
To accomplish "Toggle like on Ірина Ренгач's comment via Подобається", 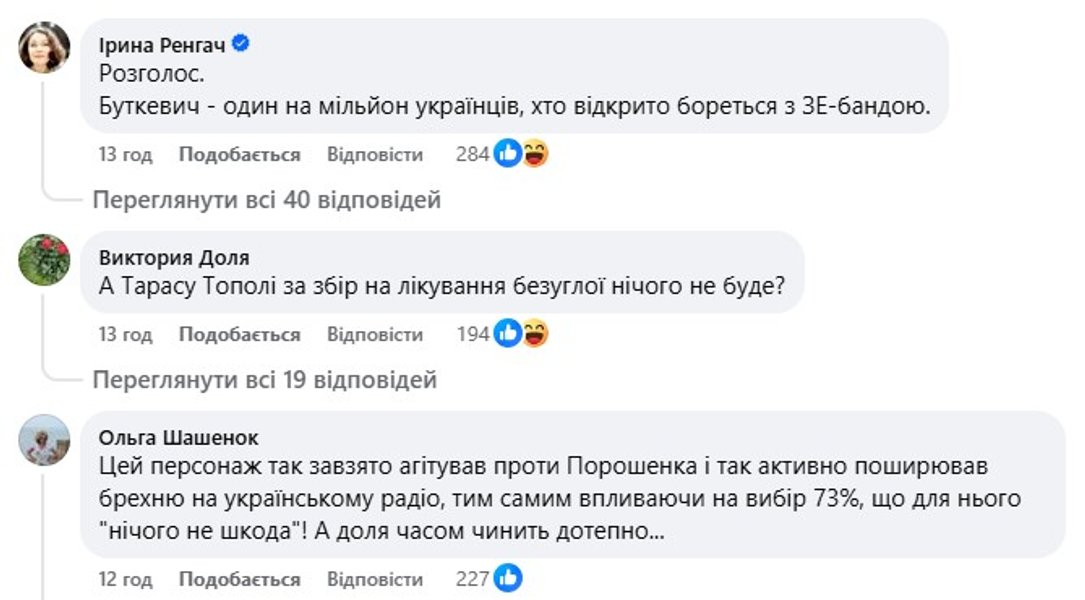I will 237,153.
